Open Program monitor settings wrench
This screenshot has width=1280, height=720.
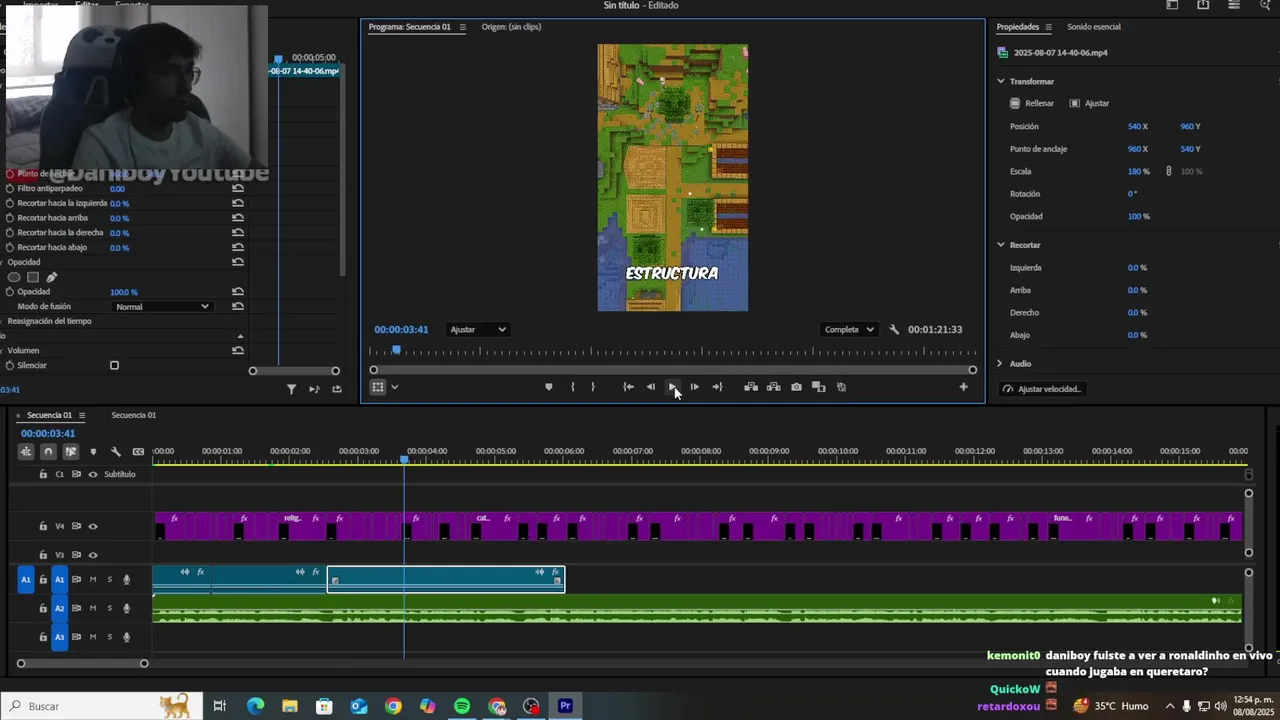(894, 330)
